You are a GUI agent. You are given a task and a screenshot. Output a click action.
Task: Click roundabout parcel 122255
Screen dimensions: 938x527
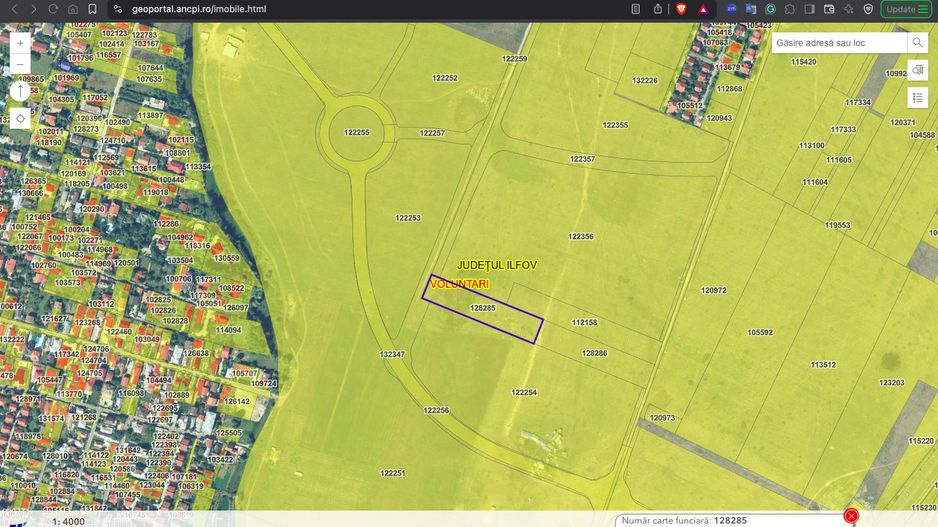click(x=356, y=133)
